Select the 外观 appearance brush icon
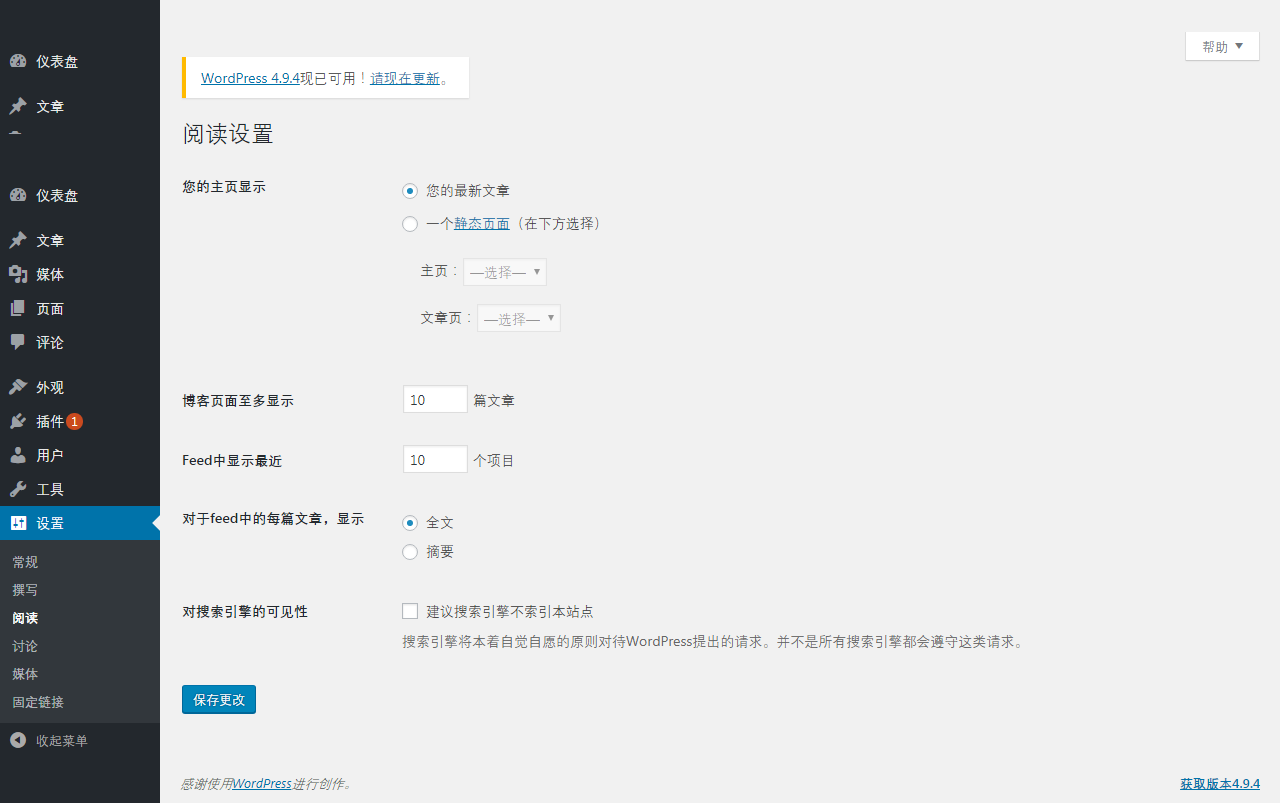This screenshot has height=803, width=1280. 18,387
